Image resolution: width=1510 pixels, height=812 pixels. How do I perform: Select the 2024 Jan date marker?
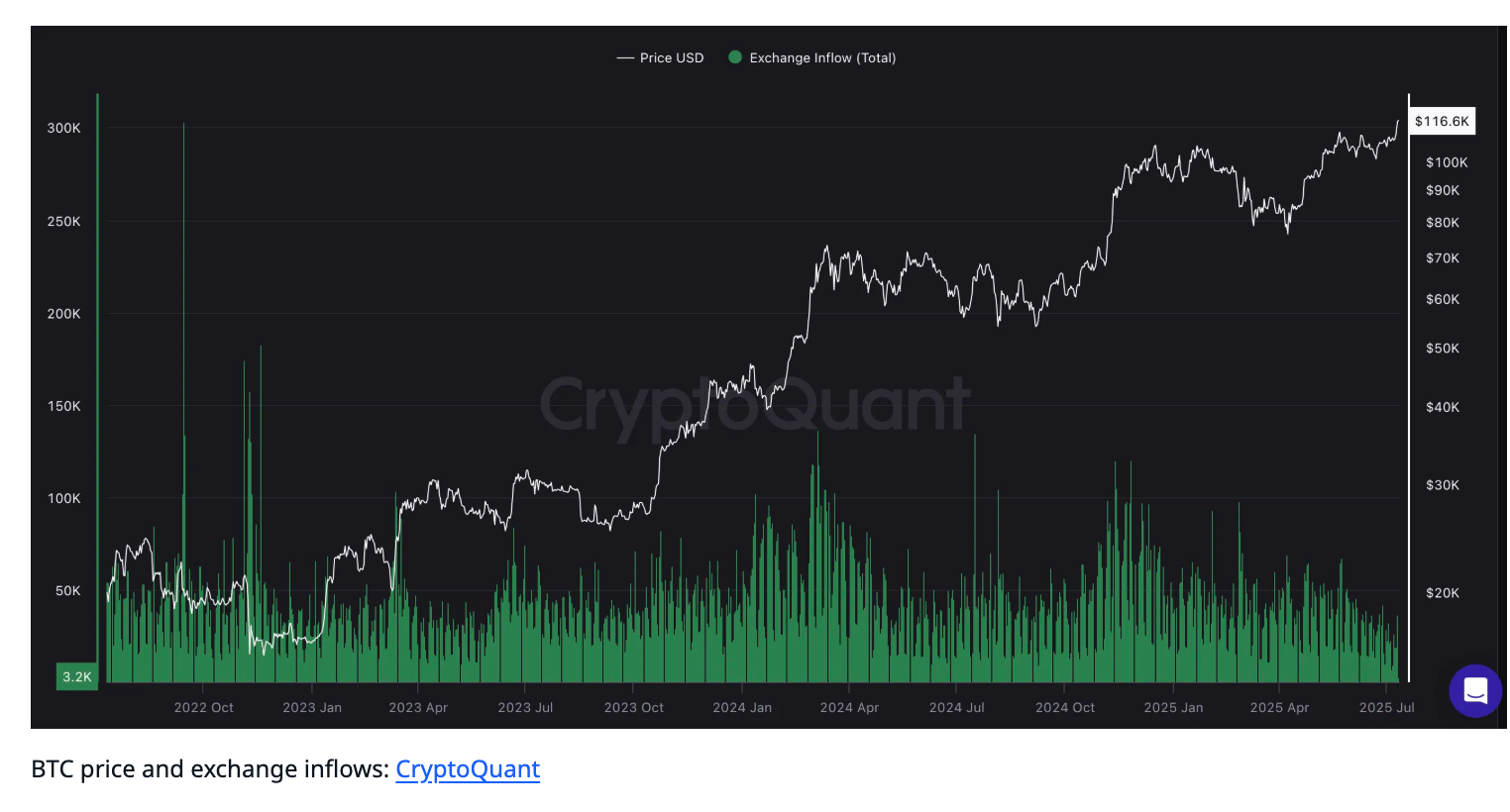tap(742, 707)
